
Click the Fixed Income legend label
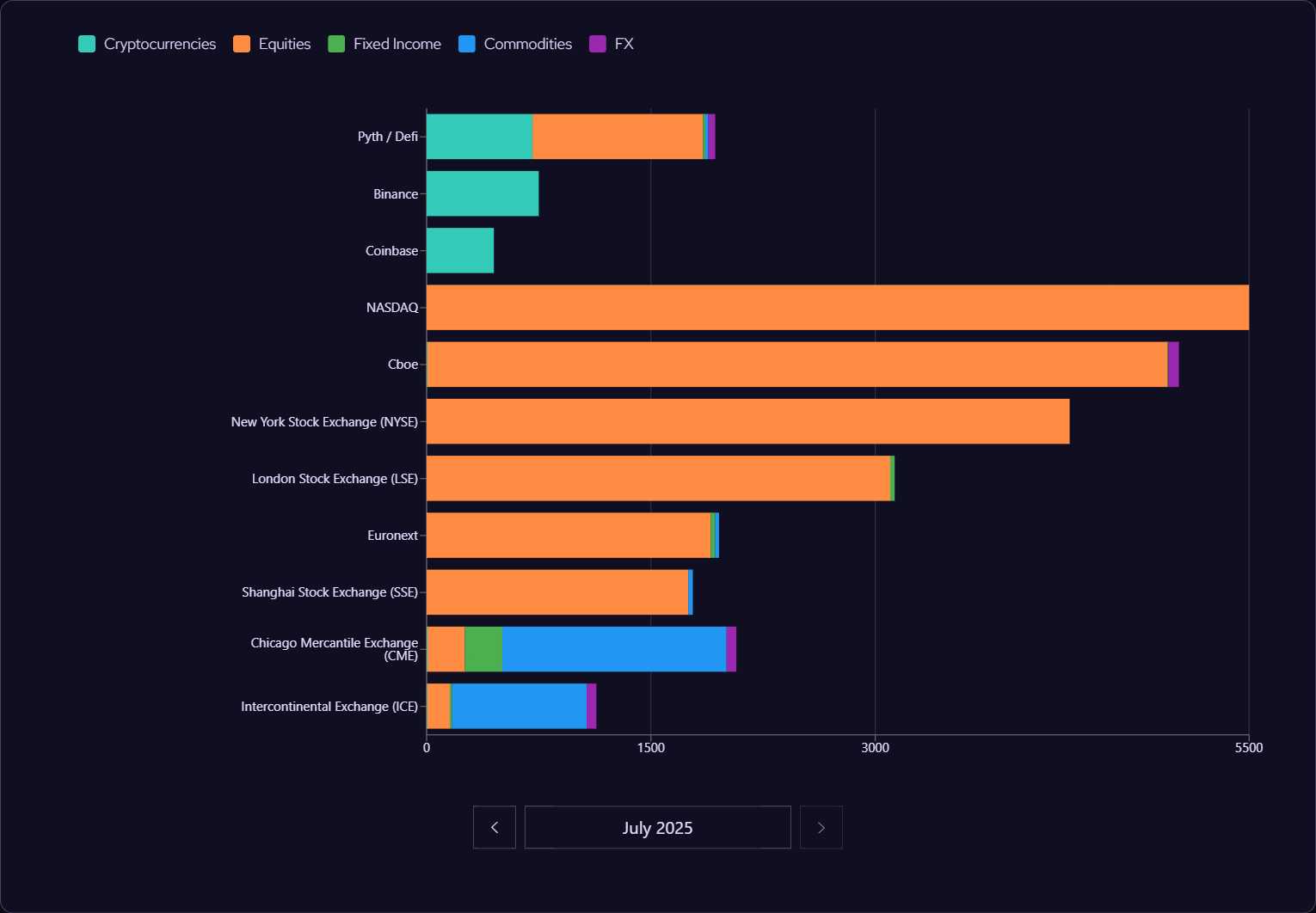point(397,44)
